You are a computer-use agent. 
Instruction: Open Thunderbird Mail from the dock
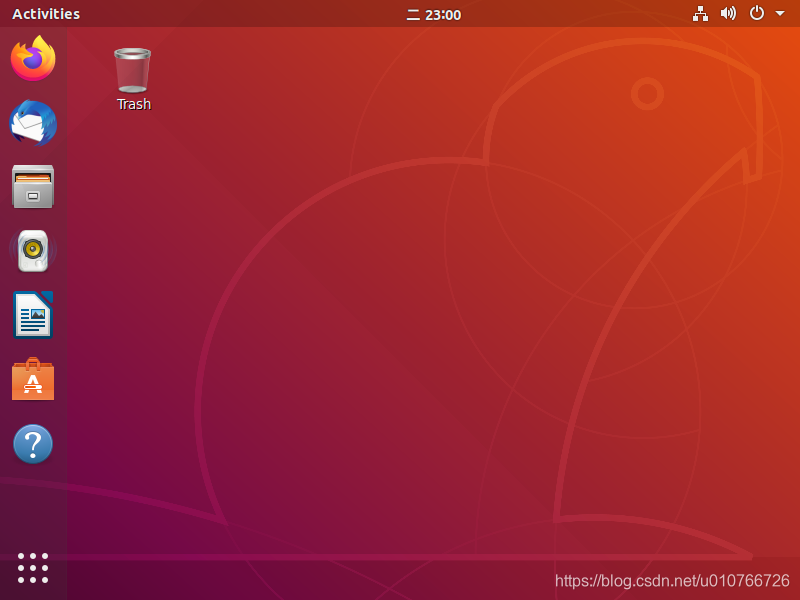(33, 123)
